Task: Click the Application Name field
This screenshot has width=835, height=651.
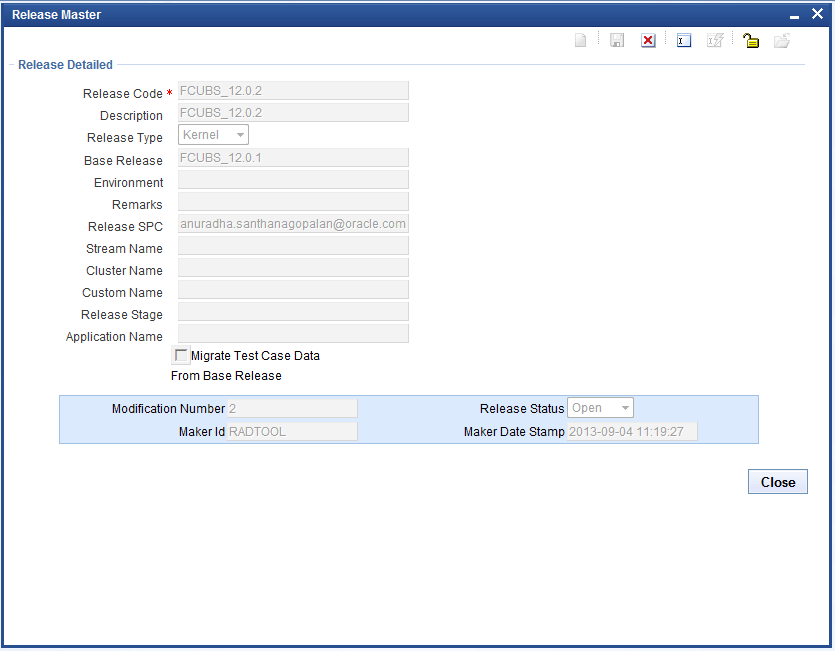Action: (293, 333)
